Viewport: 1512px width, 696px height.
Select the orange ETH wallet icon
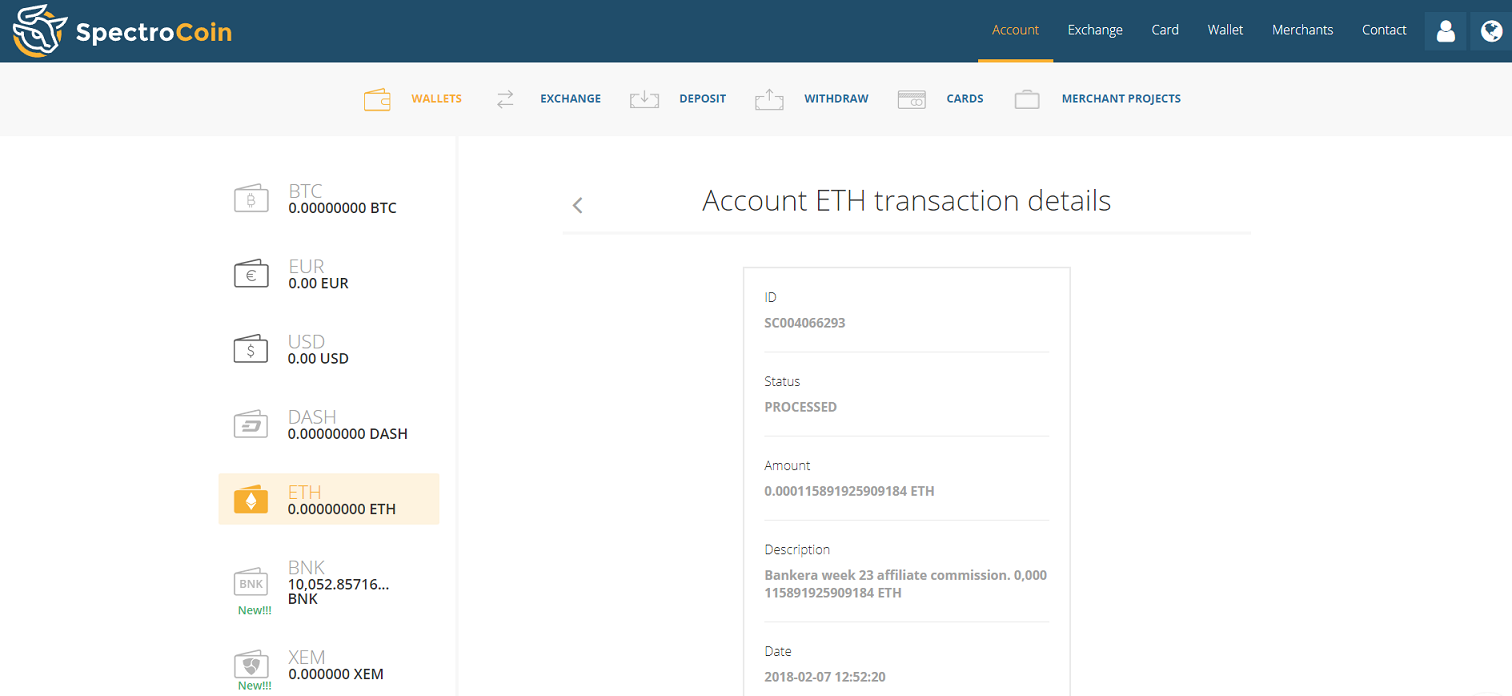pos(251,499)
